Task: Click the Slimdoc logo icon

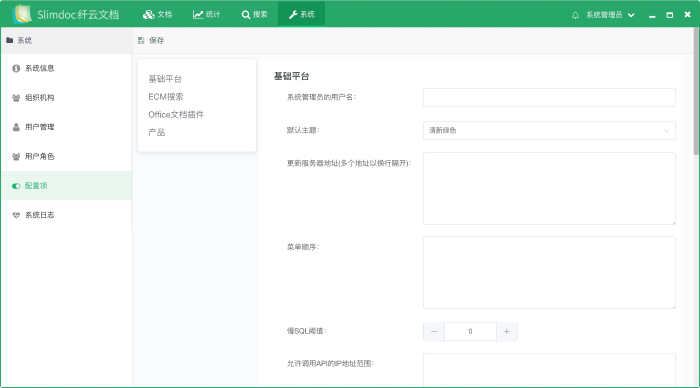Action: point(22,14)
